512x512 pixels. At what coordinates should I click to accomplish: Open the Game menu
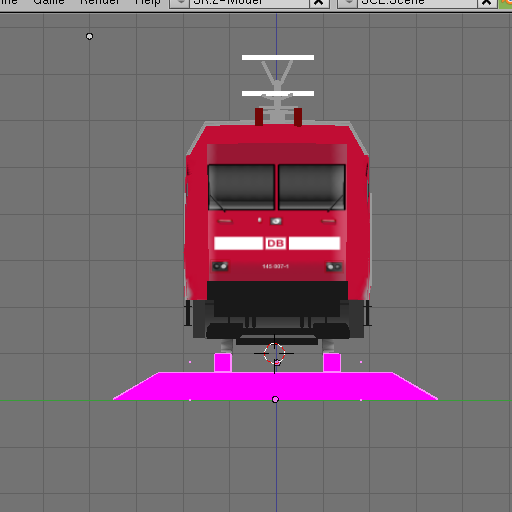(49, 2)
